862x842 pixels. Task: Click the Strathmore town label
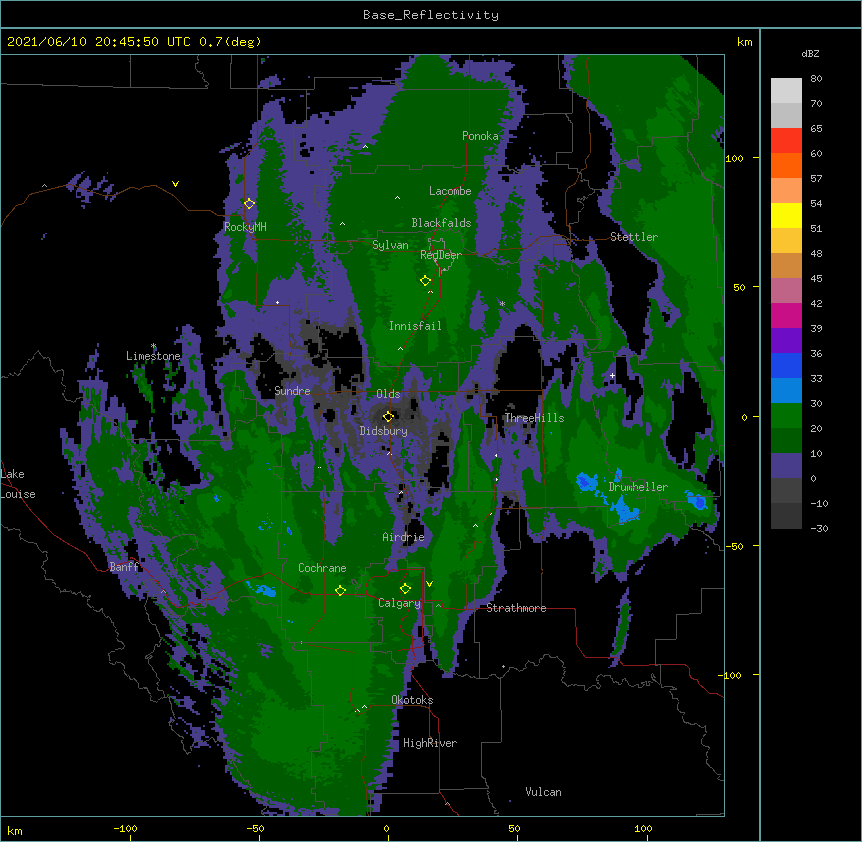point(516,608)
